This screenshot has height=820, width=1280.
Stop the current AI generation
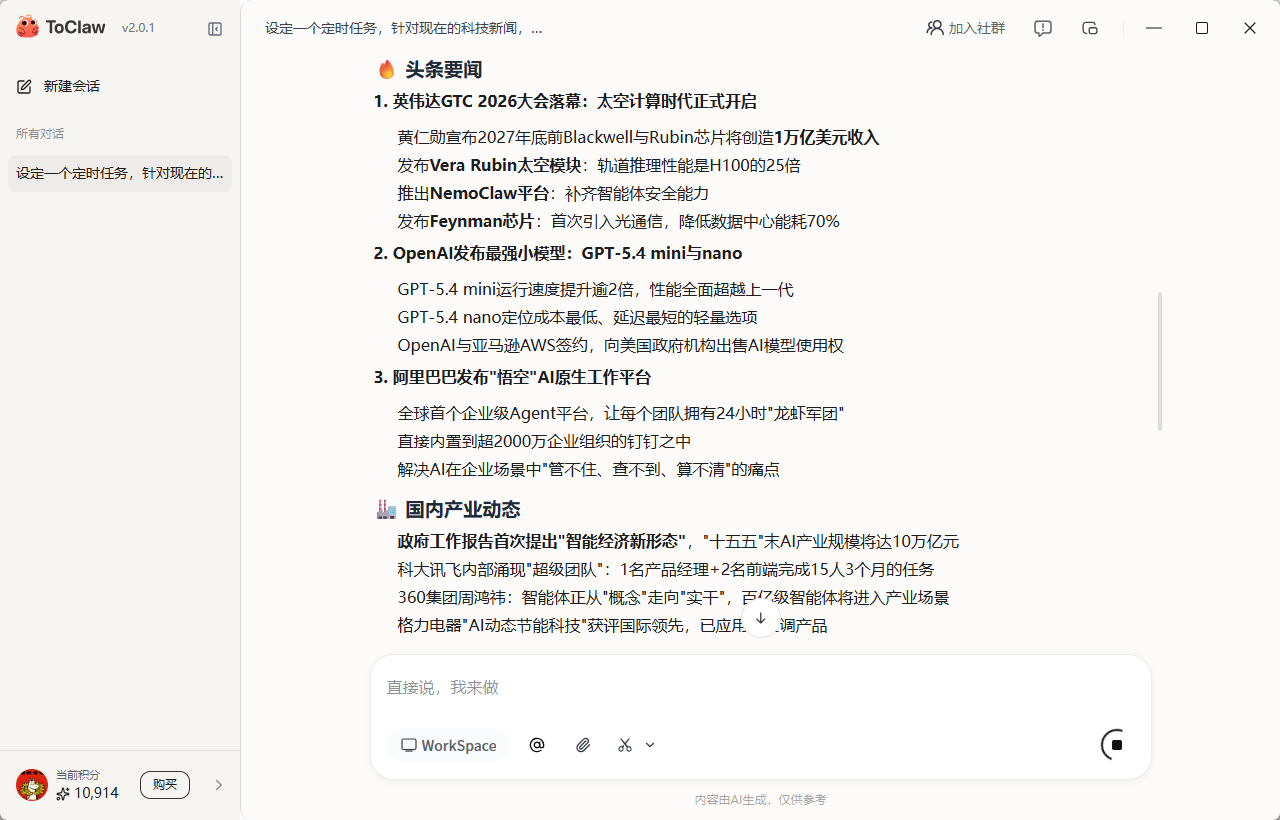1113,745
